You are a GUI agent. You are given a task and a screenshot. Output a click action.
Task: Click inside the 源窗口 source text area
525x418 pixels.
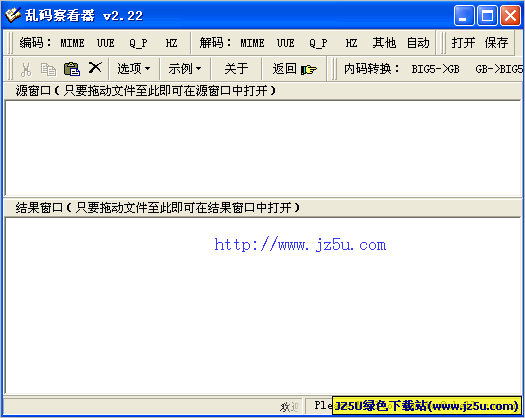click(x=263, y=148)
